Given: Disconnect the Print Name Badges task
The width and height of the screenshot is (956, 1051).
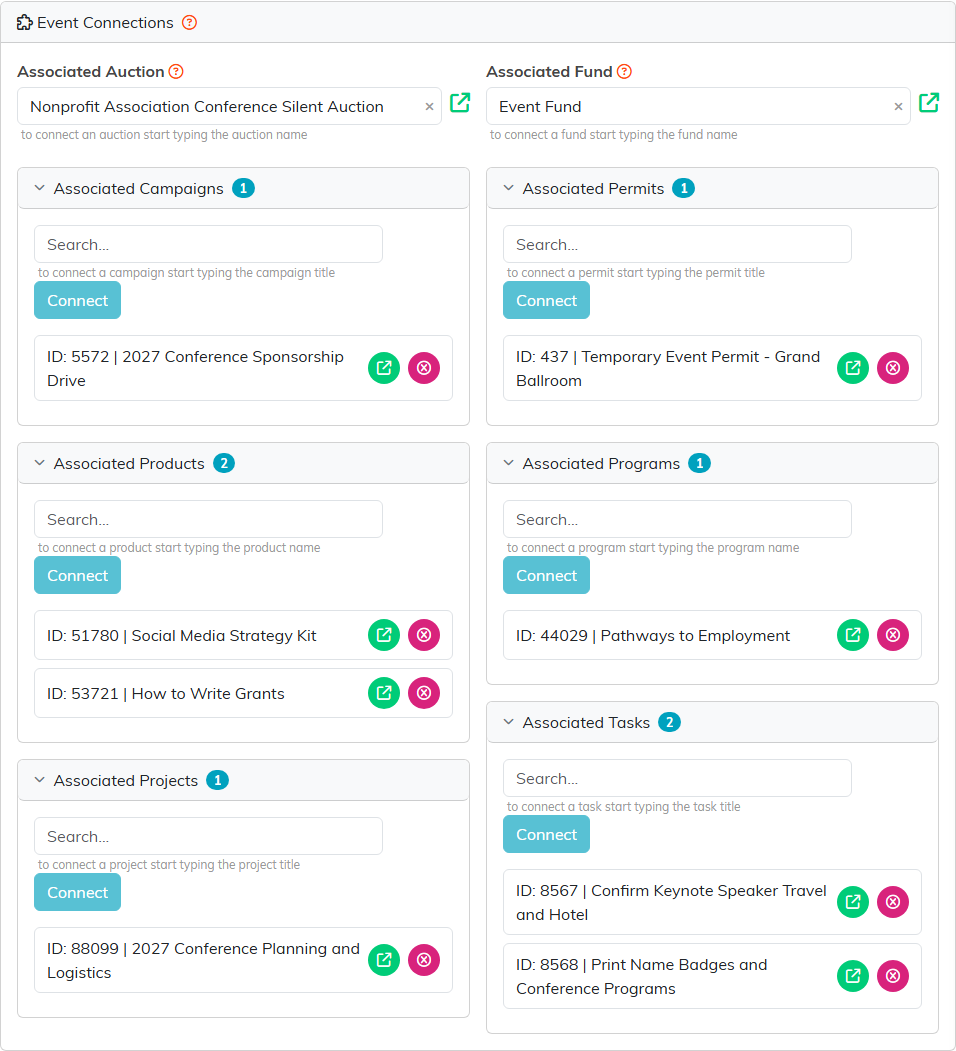Looking at the screenshot, I should tap(893, 976).
